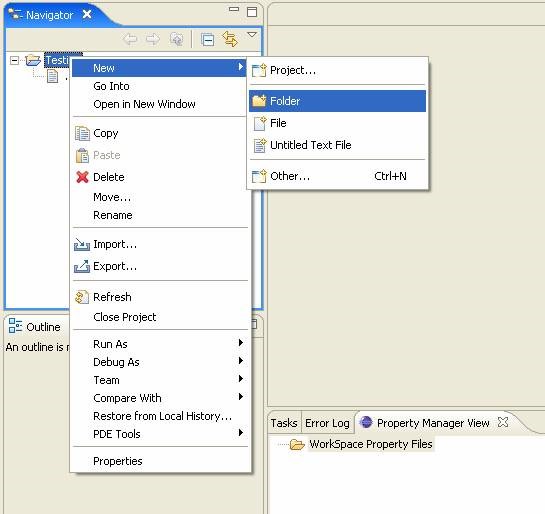Choose New from the context menu
This screenshot has height=514, width=545.
click(158, 68)
